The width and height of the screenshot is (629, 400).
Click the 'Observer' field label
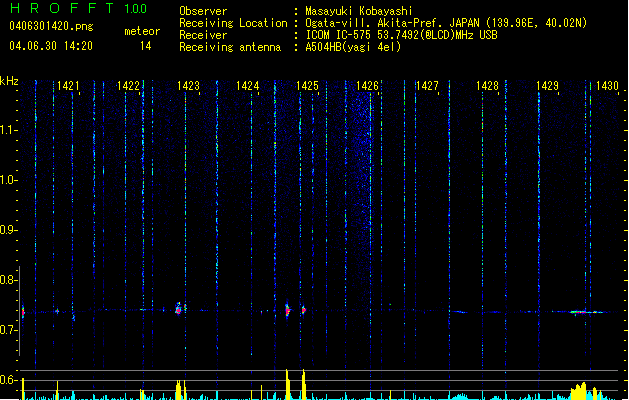203,11
